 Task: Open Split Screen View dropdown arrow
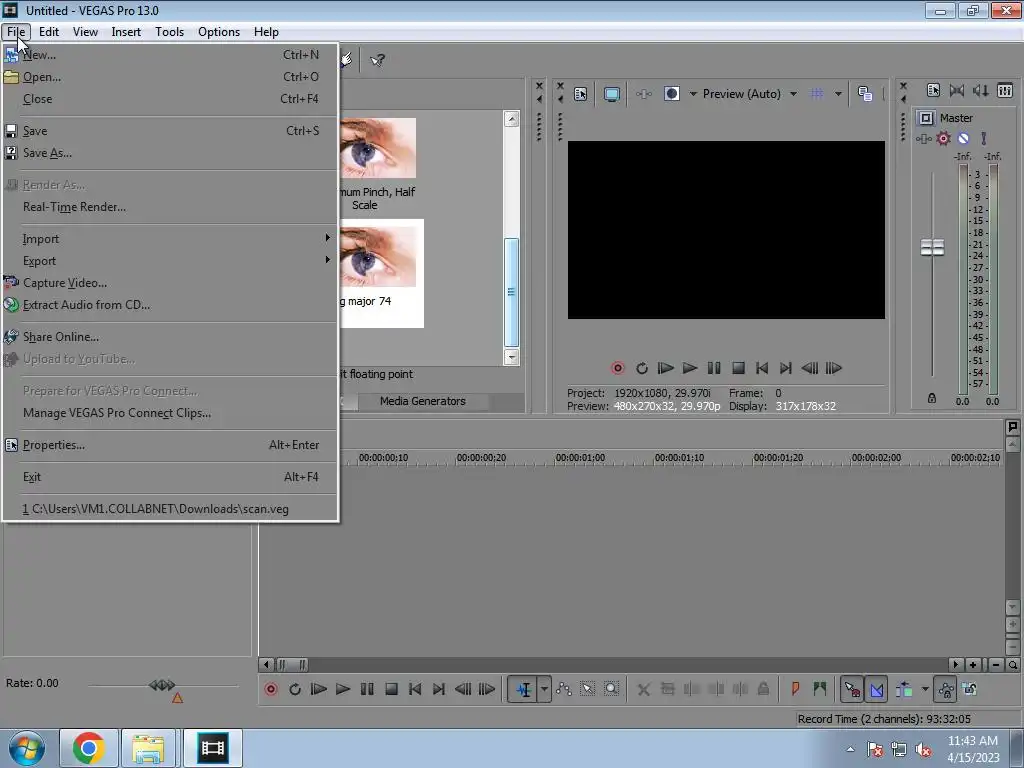click(x=693, y=94)
